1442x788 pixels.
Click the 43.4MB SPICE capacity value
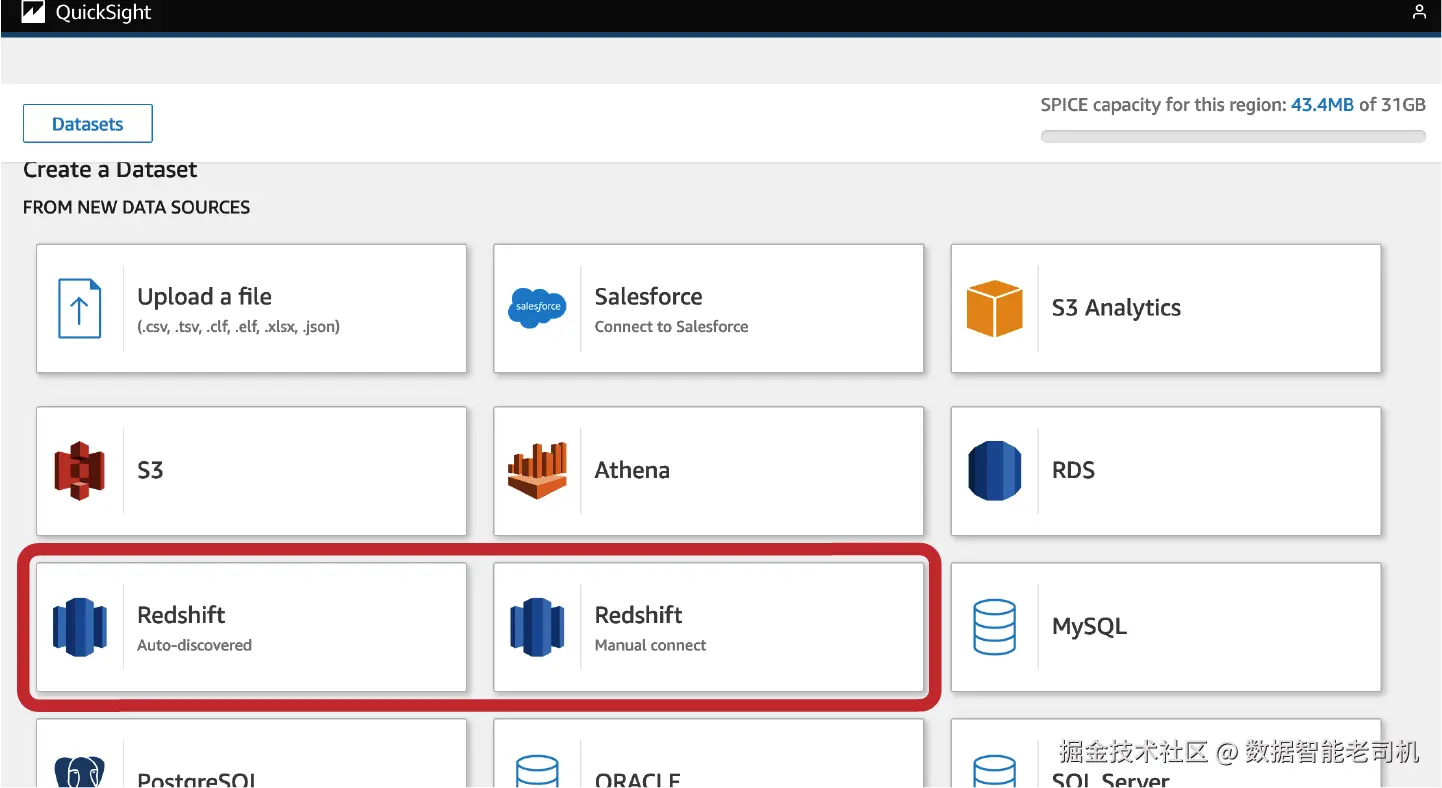click(x=1322, y=105)
